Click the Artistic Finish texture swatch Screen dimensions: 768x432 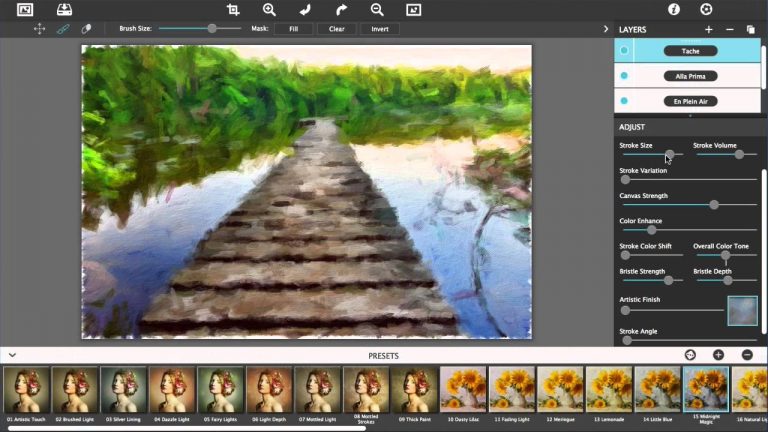point(743,311)
